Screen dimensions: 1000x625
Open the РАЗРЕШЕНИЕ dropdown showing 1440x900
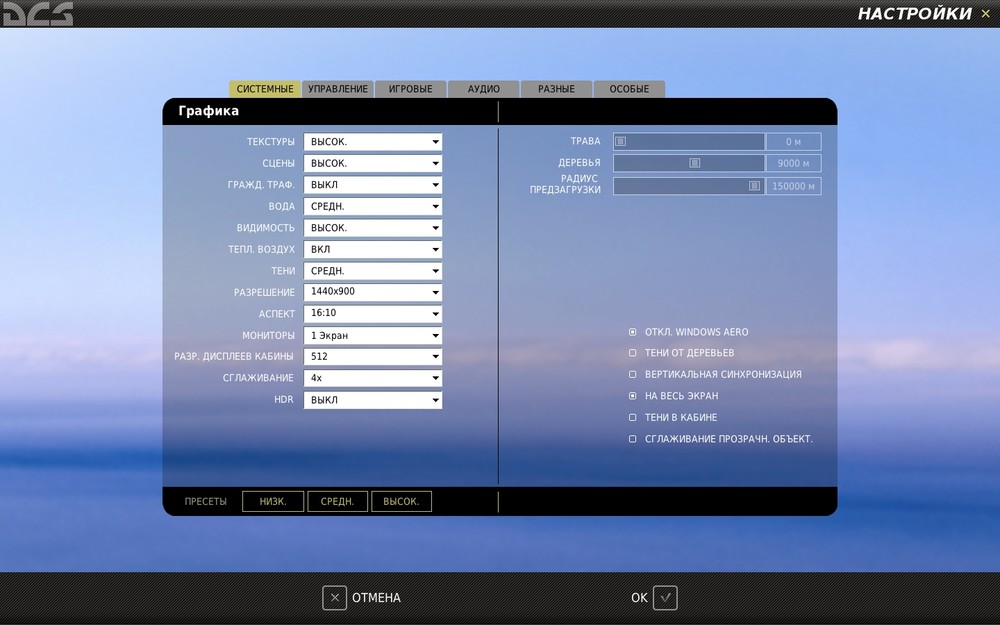tap(372, 292)
